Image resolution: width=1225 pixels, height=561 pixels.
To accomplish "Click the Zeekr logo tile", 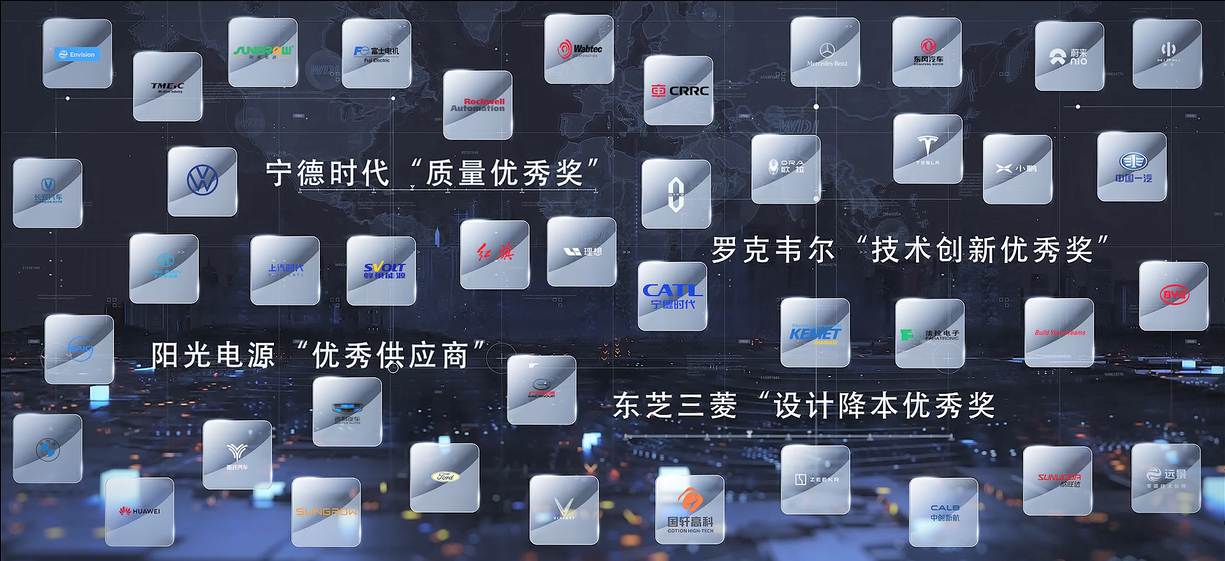I will [815, 479].
